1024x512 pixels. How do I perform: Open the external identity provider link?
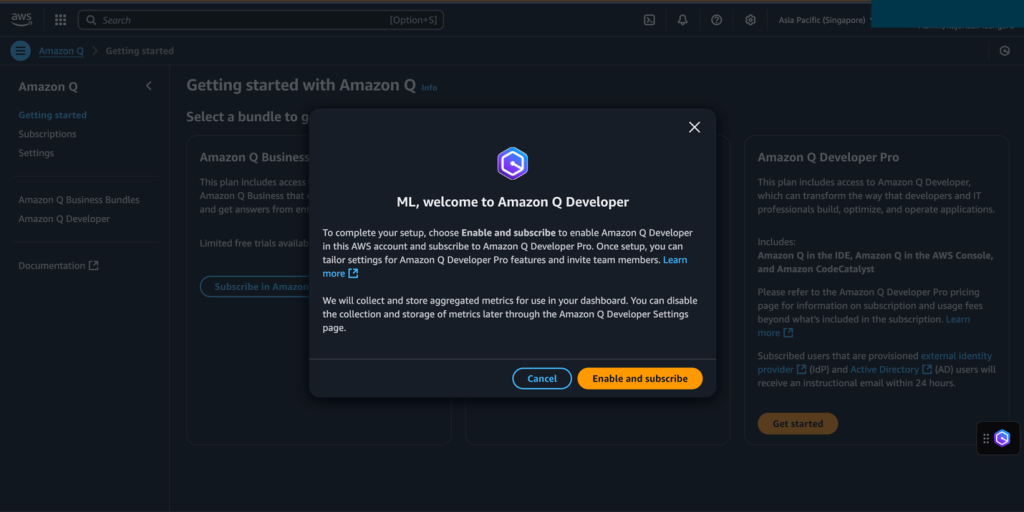tap(955, 356)
